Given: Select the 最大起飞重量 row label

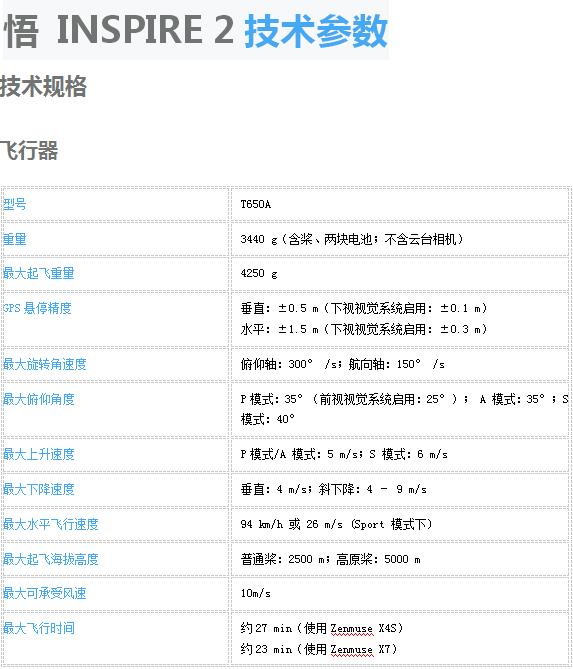Looking at the screenshot, I should point(39,273).
